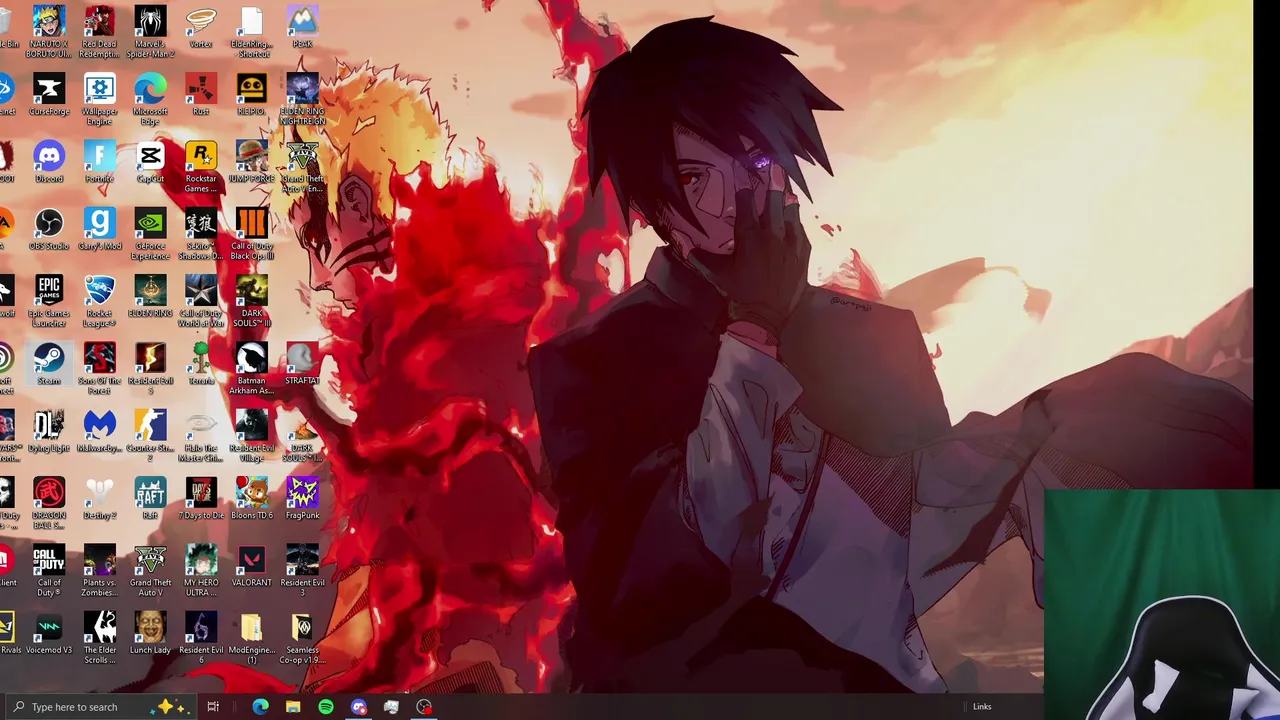
Task: Open the Raft game shortcut
Action: click(150, 498)
